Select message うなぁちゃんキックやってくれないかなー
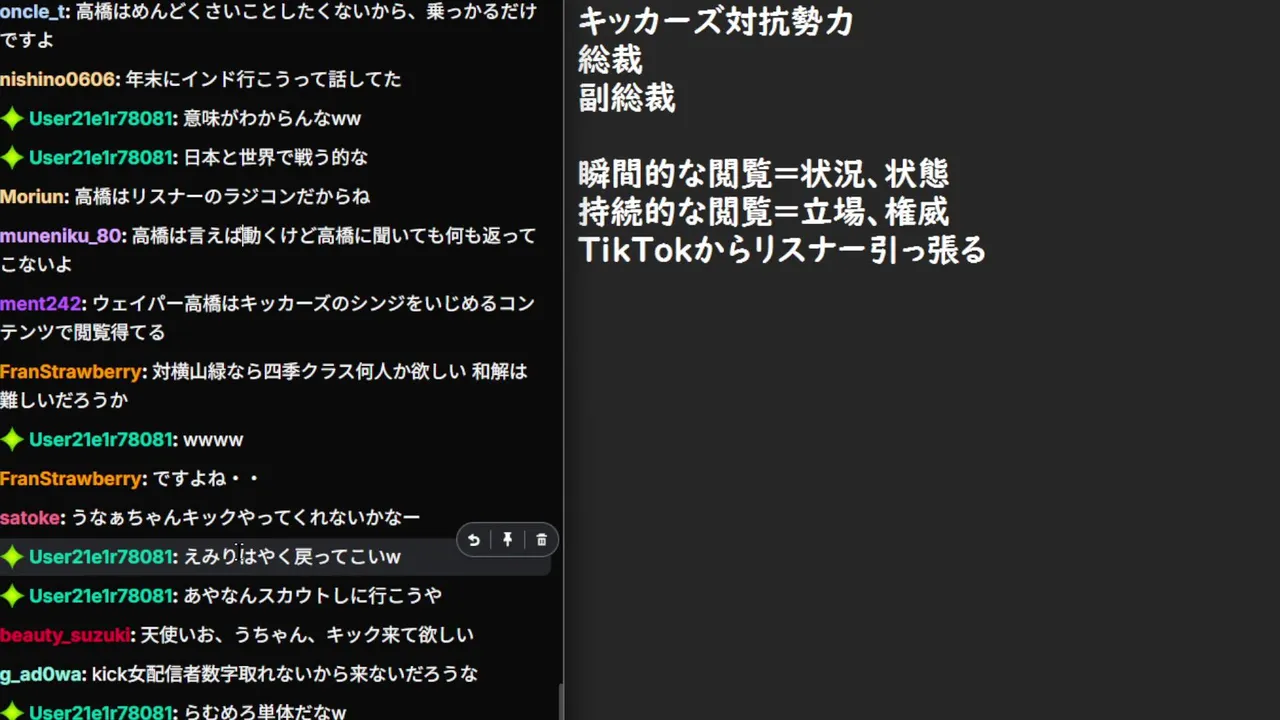This screenshot has width=1280, height=720. (246, 518)
